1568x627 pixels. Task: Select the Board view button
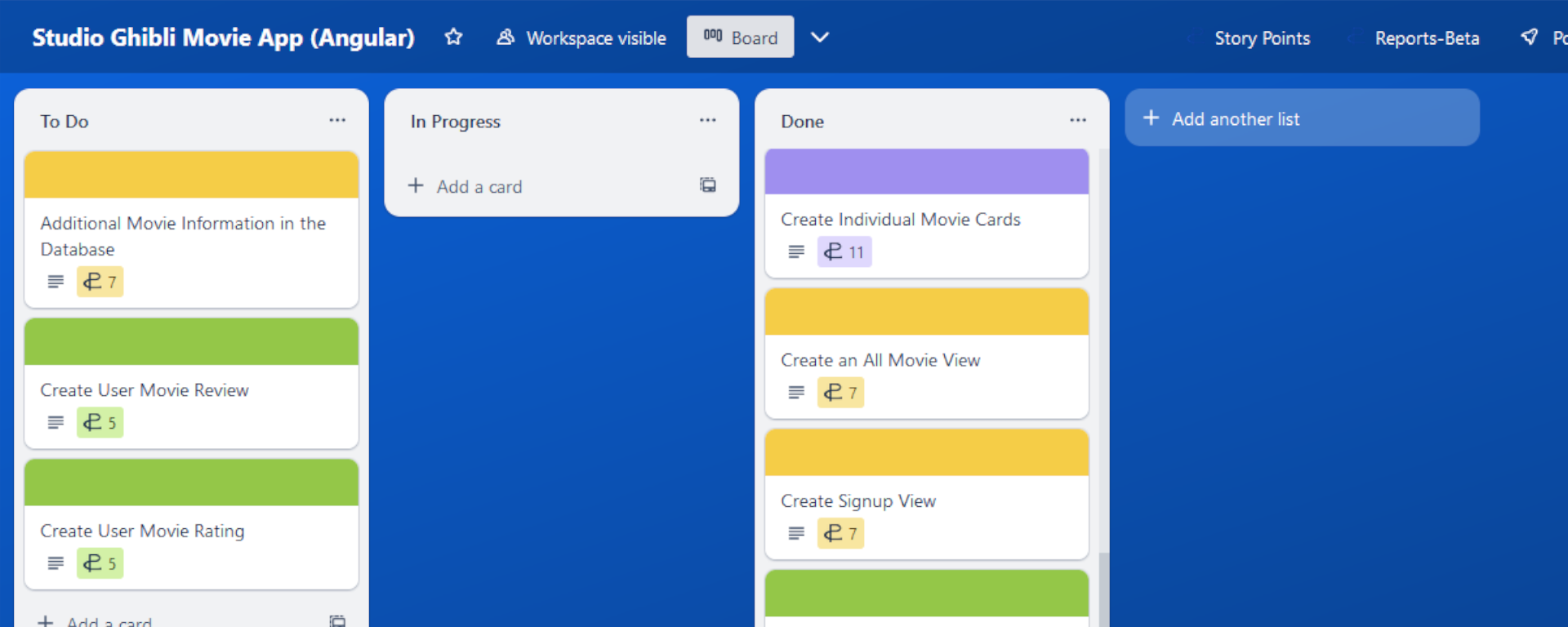(x=740, y=37)
